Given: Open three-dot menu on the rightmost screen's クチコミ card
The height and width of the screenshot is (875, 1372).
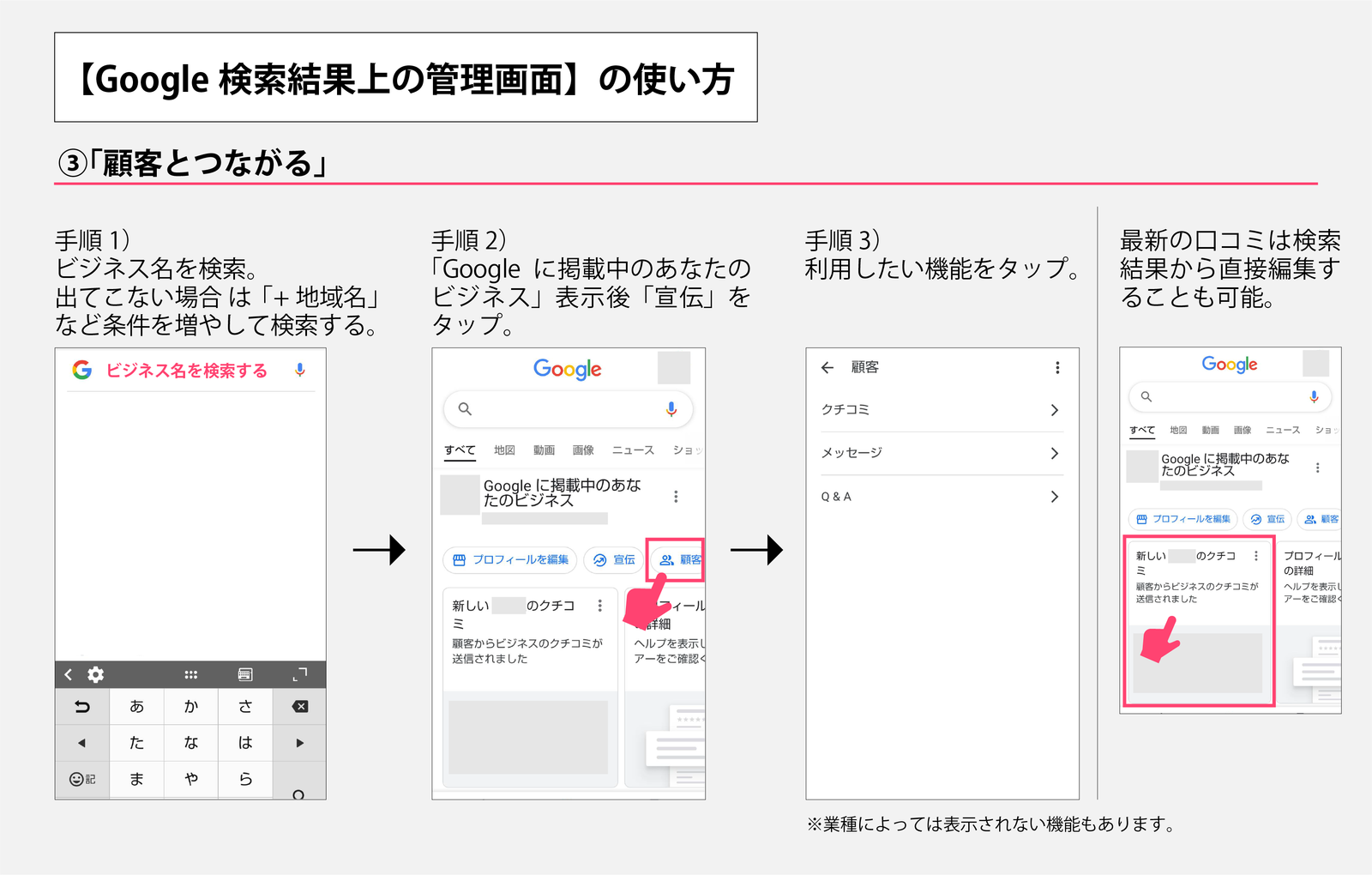Looking at the screenshot, I should (1256, 556).
